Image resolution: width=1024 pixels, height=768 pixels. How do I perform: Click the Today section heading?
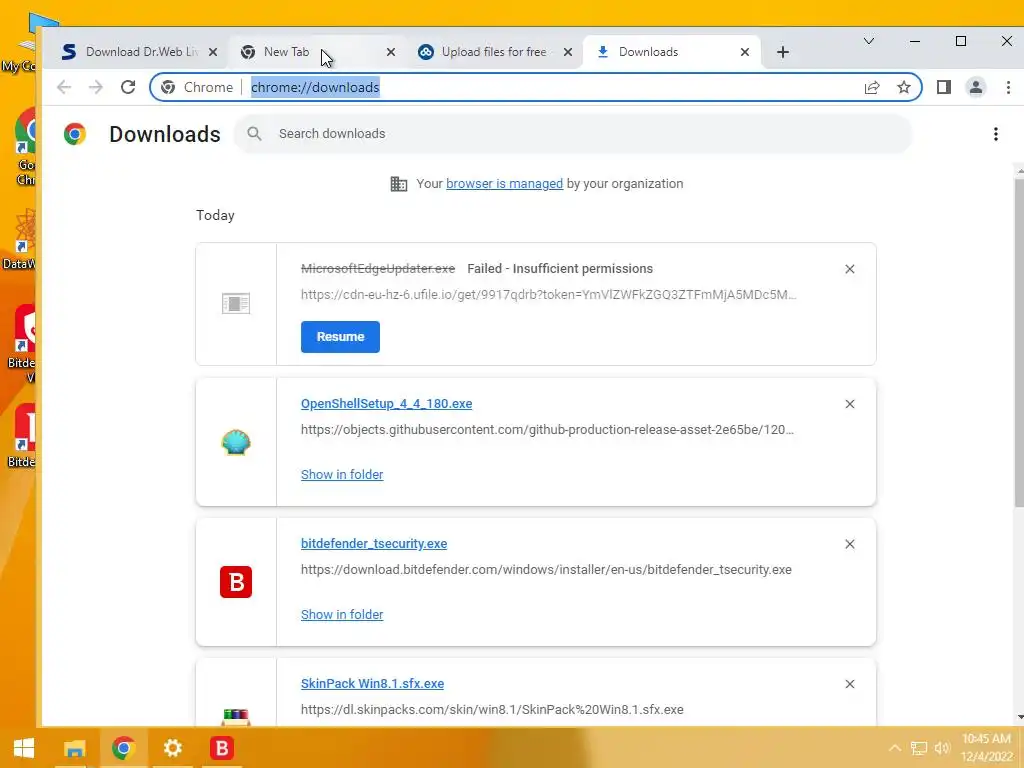click(215, 216)
